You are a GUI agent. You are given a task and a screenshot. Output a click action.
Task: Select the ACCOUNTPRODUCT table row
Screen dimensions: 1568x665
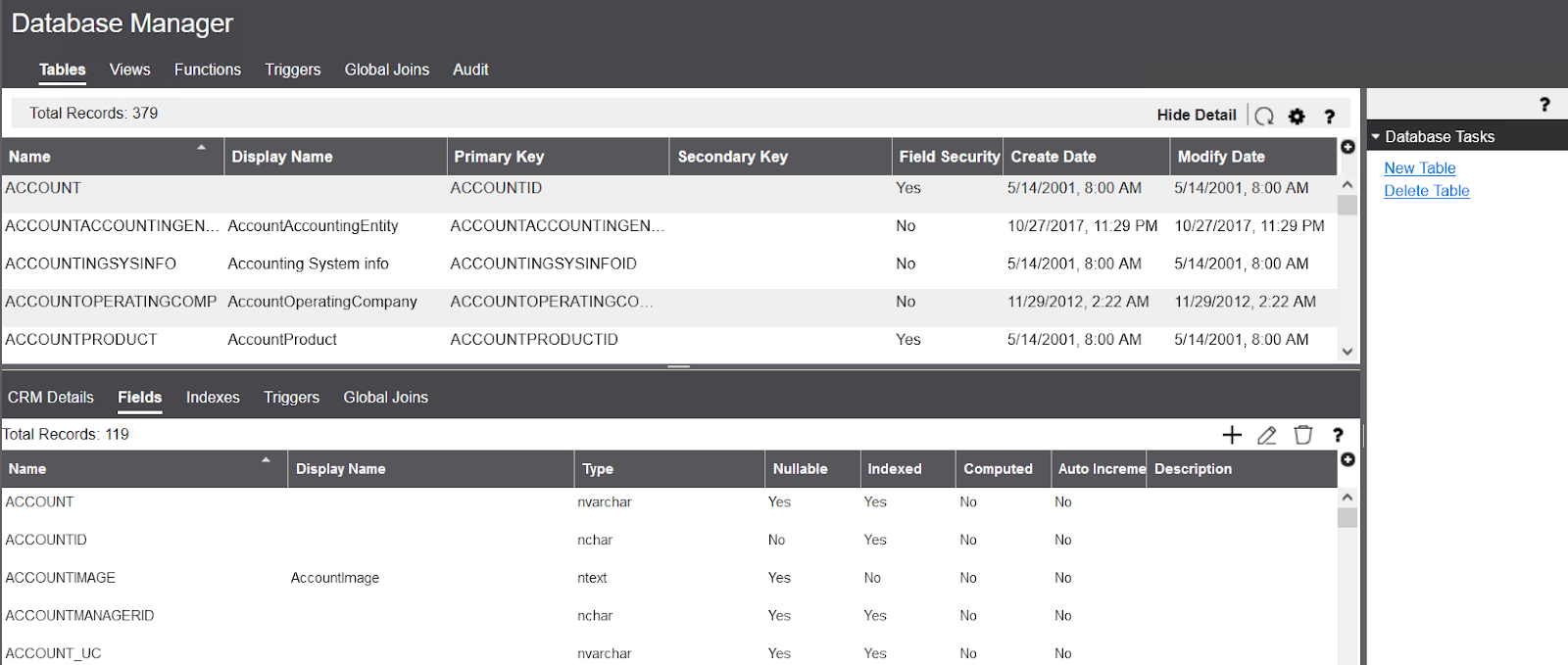click(x=669, y=340)
